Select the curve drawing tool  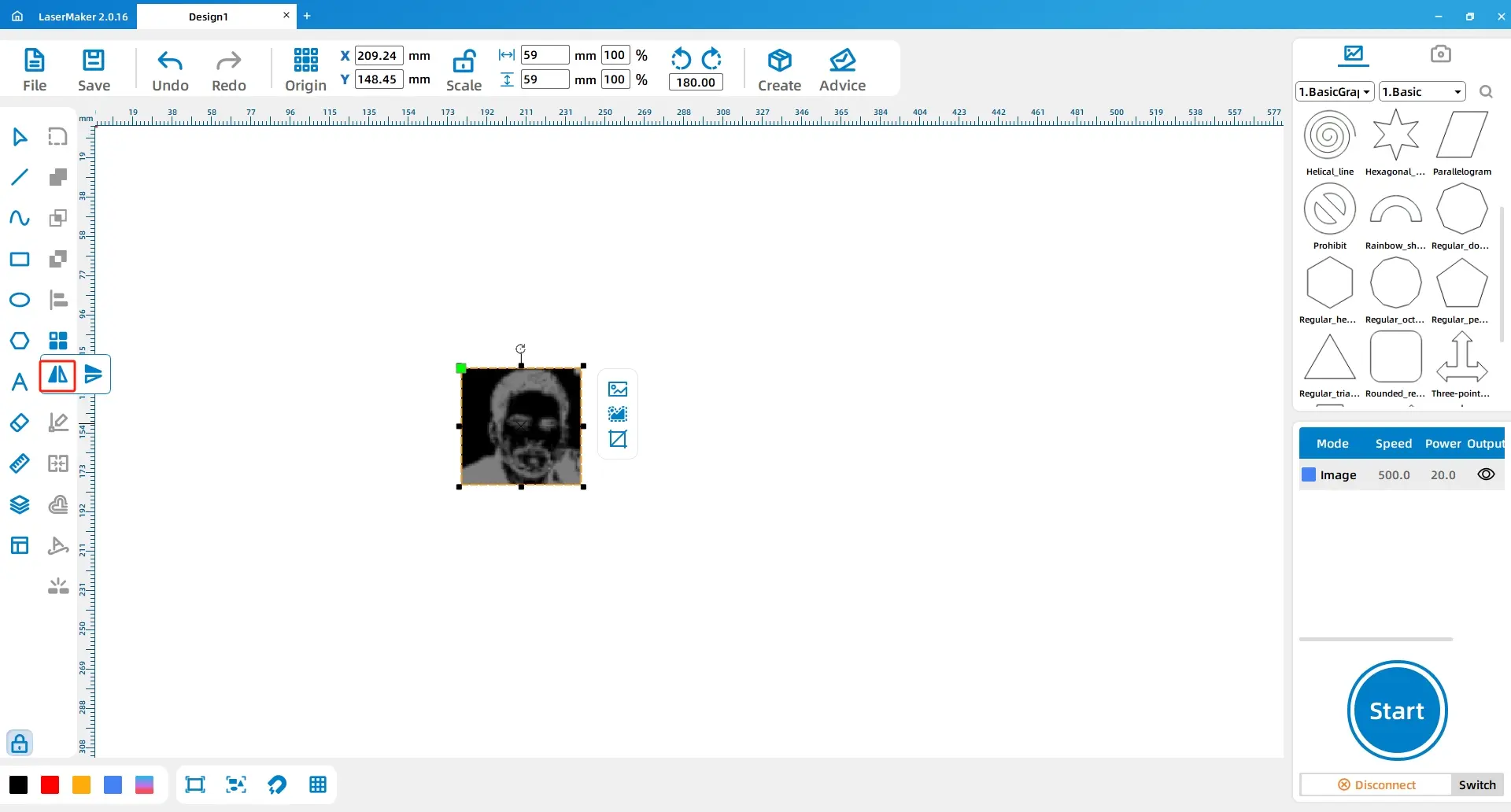[20, 218]
